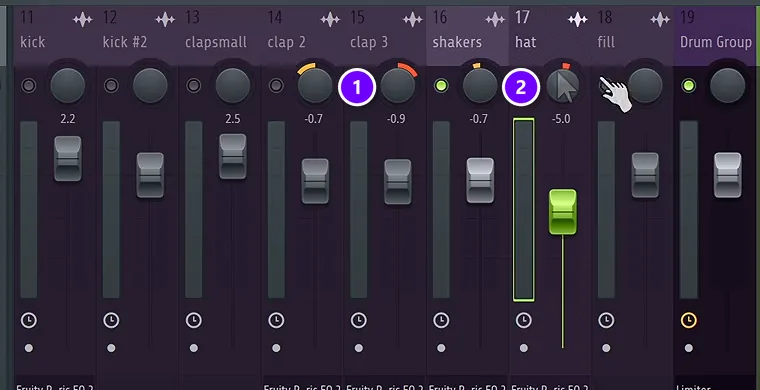Screen dimensions: 760x390
Task: Click the clap 3 pan knob
Action: (397, 86)
